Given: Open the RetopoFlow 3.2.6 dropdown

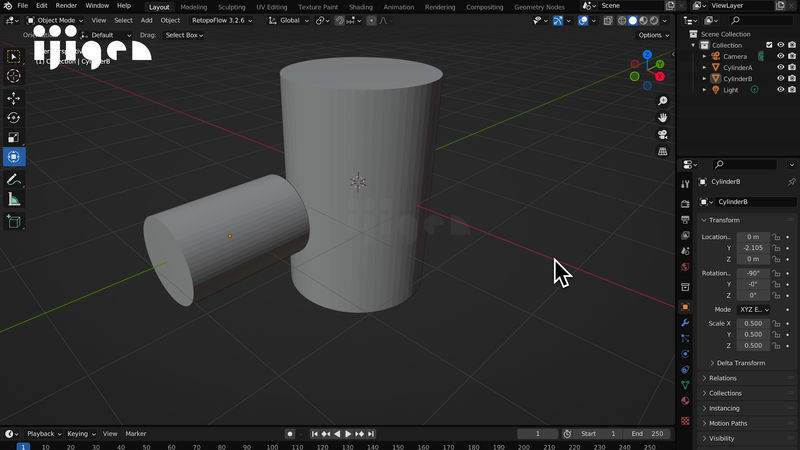Looking at the screenshot, I should tap(222, 20).
